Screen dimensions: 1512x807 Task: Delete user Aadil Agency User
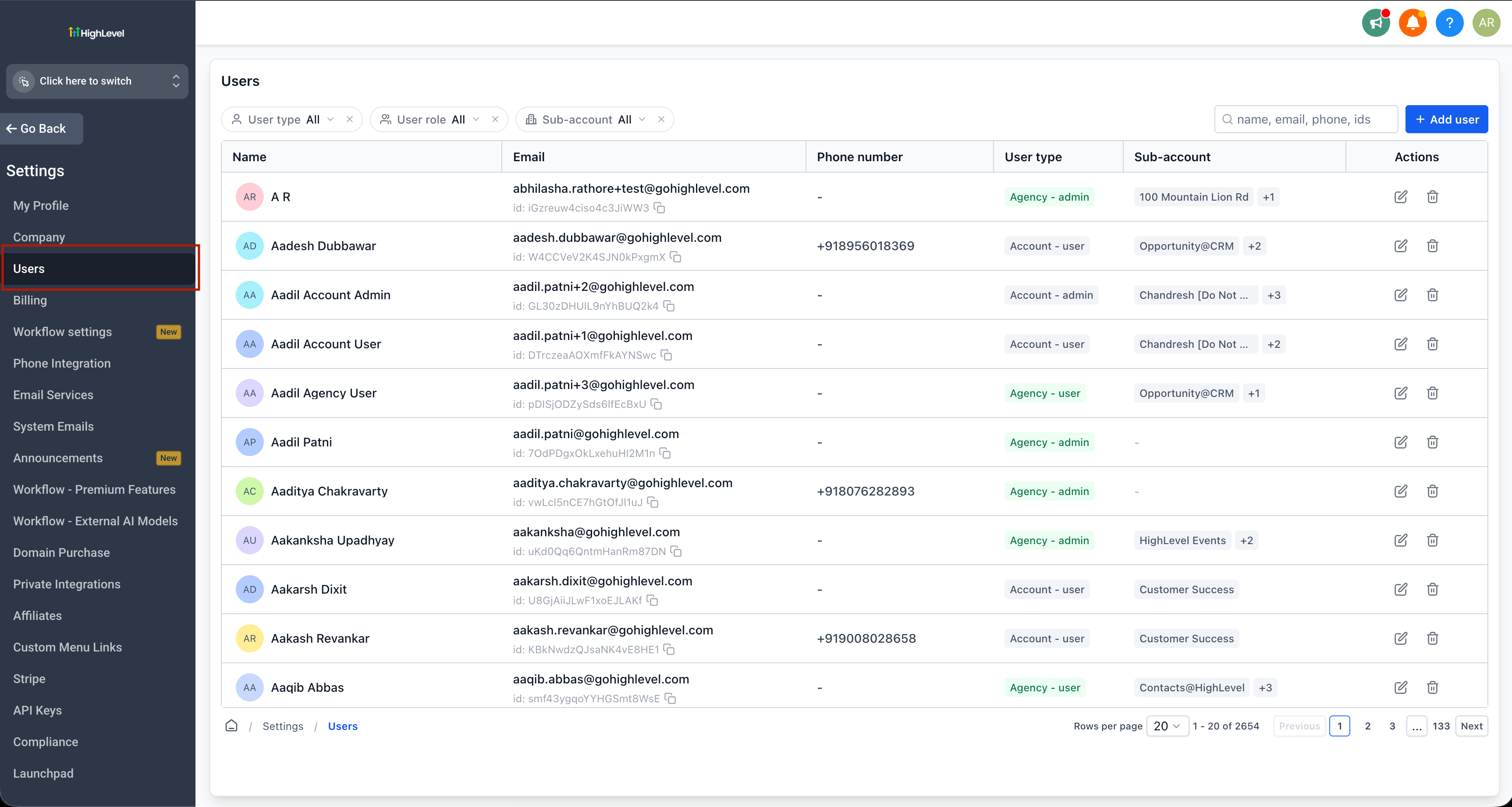[x=1432, y=393]
